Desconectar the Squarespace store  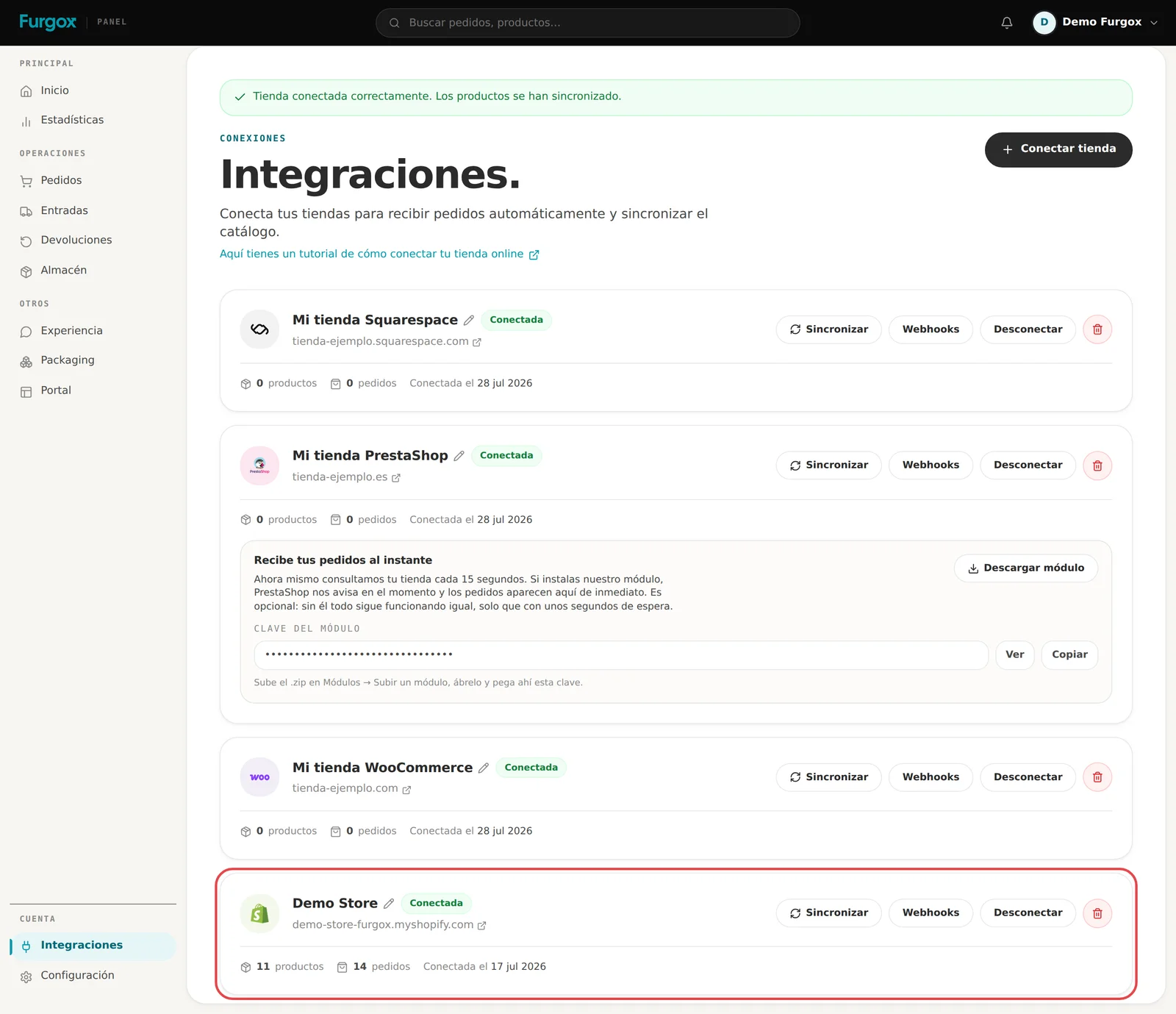coord(1028,329)
